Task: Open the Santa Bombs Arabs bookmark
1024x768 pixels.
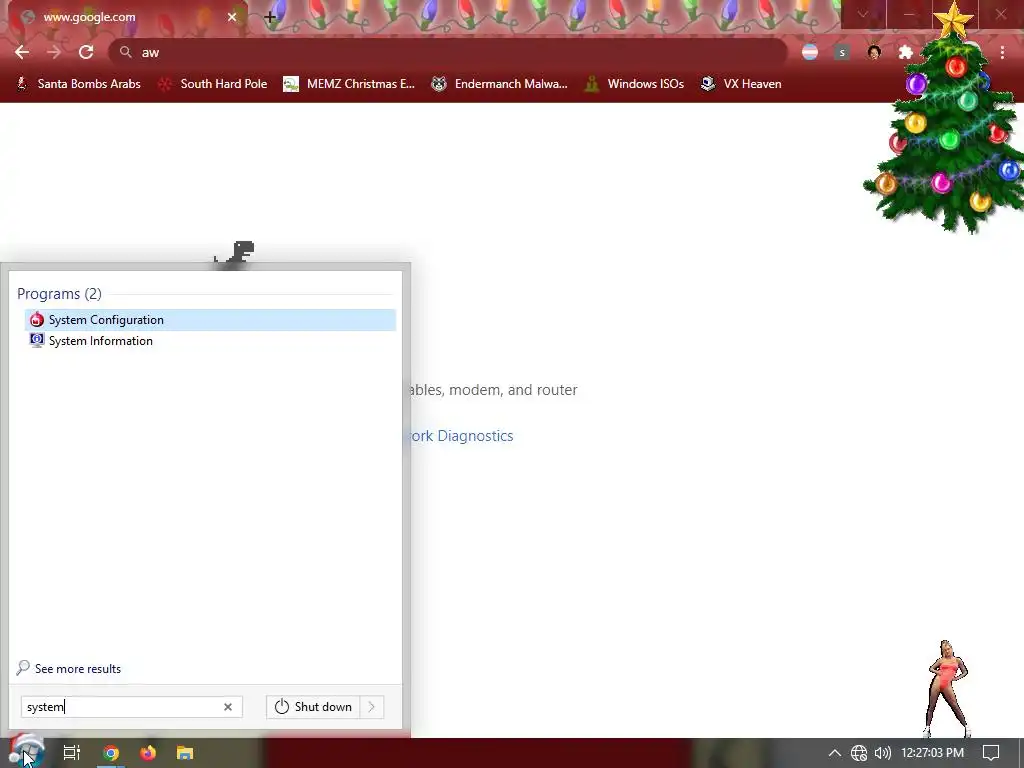Action: tap(78, 84)
